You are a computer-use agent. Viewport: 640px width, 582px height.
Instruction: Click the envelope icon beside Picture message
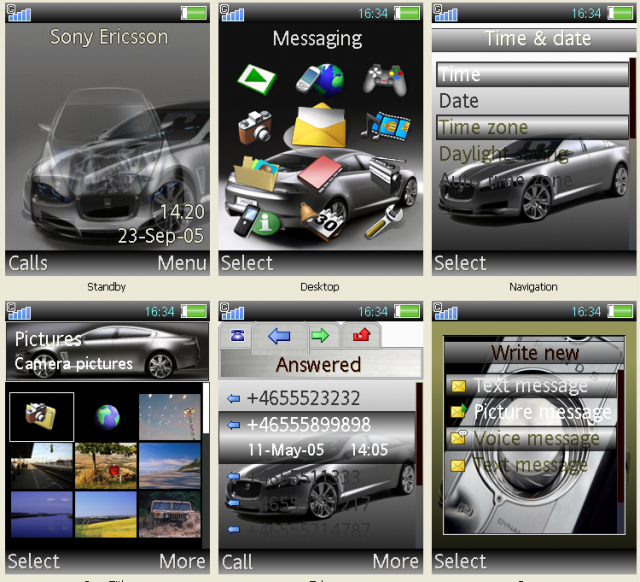coord(458,411)
